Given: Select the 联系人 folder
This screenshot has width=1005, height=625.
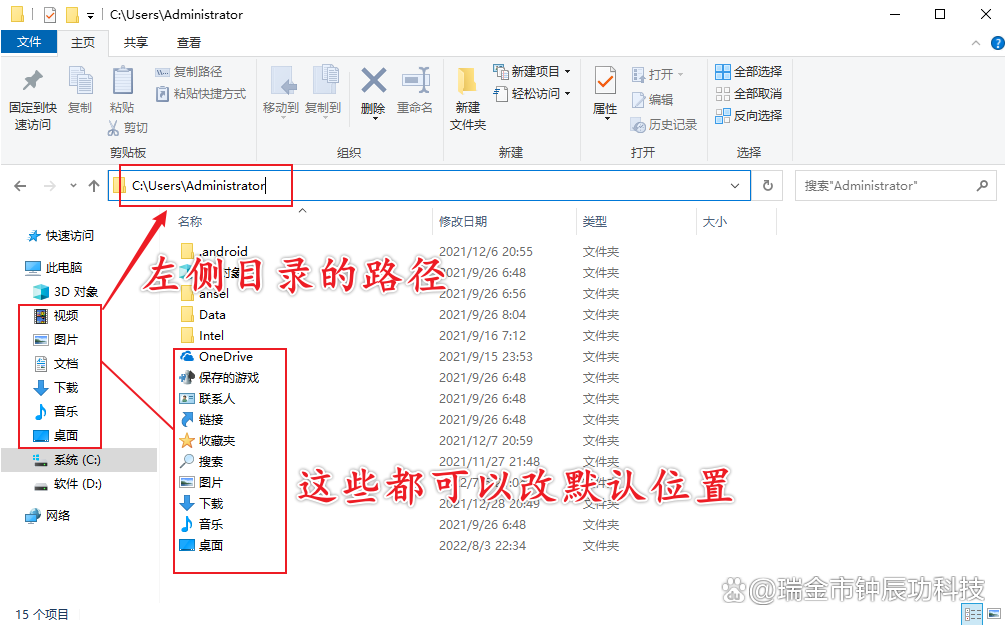Looking at the screenshot, I should click(208, 399).
